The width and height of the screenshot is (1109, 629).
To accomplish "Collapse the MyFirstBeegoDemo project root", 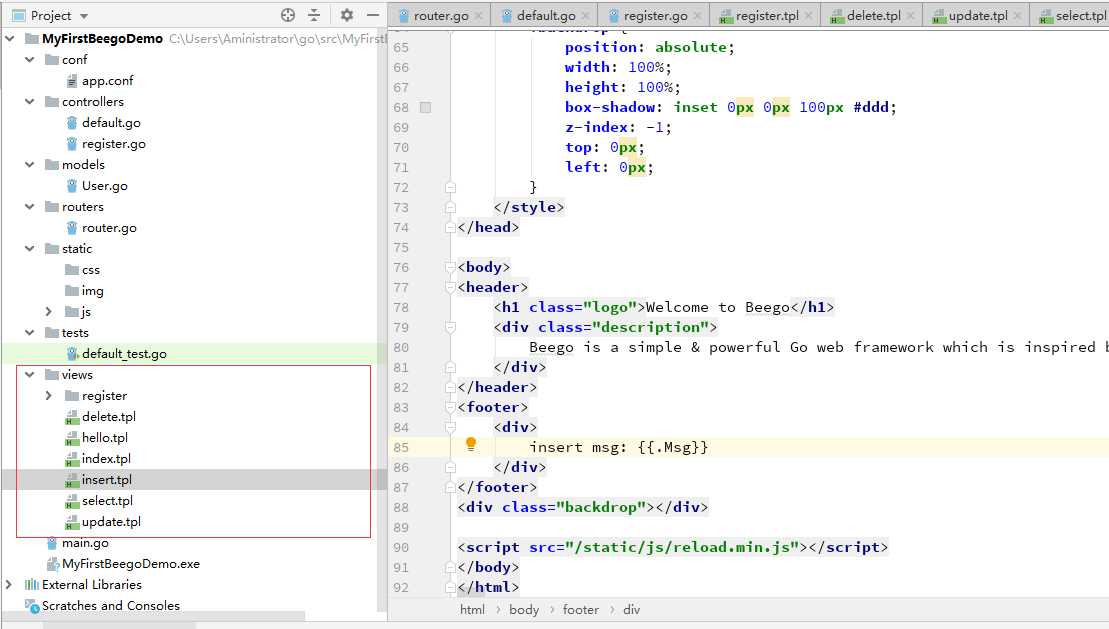I will [10, 38].
